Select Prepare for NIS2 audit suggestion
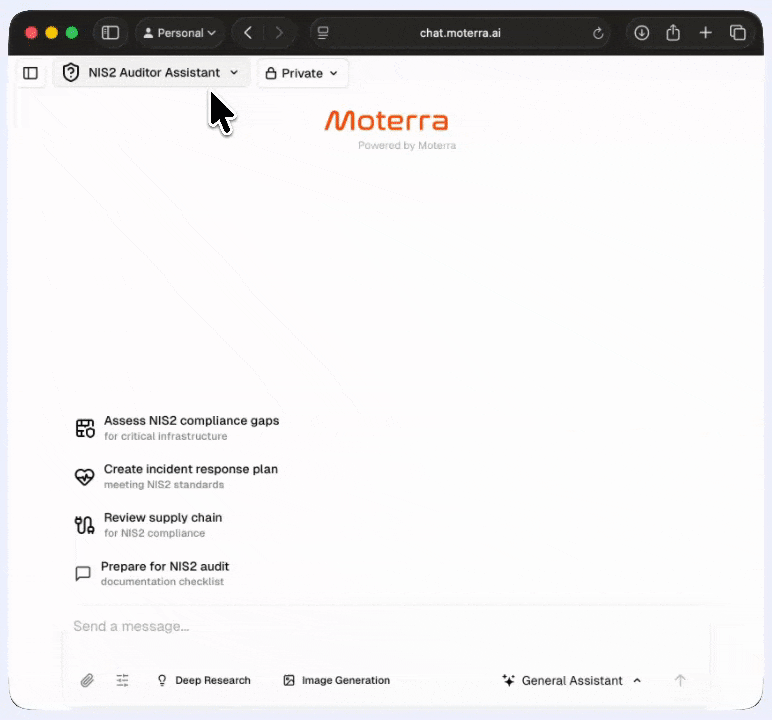The width and height of the screenshot is (772, 720). coord(152,573)
